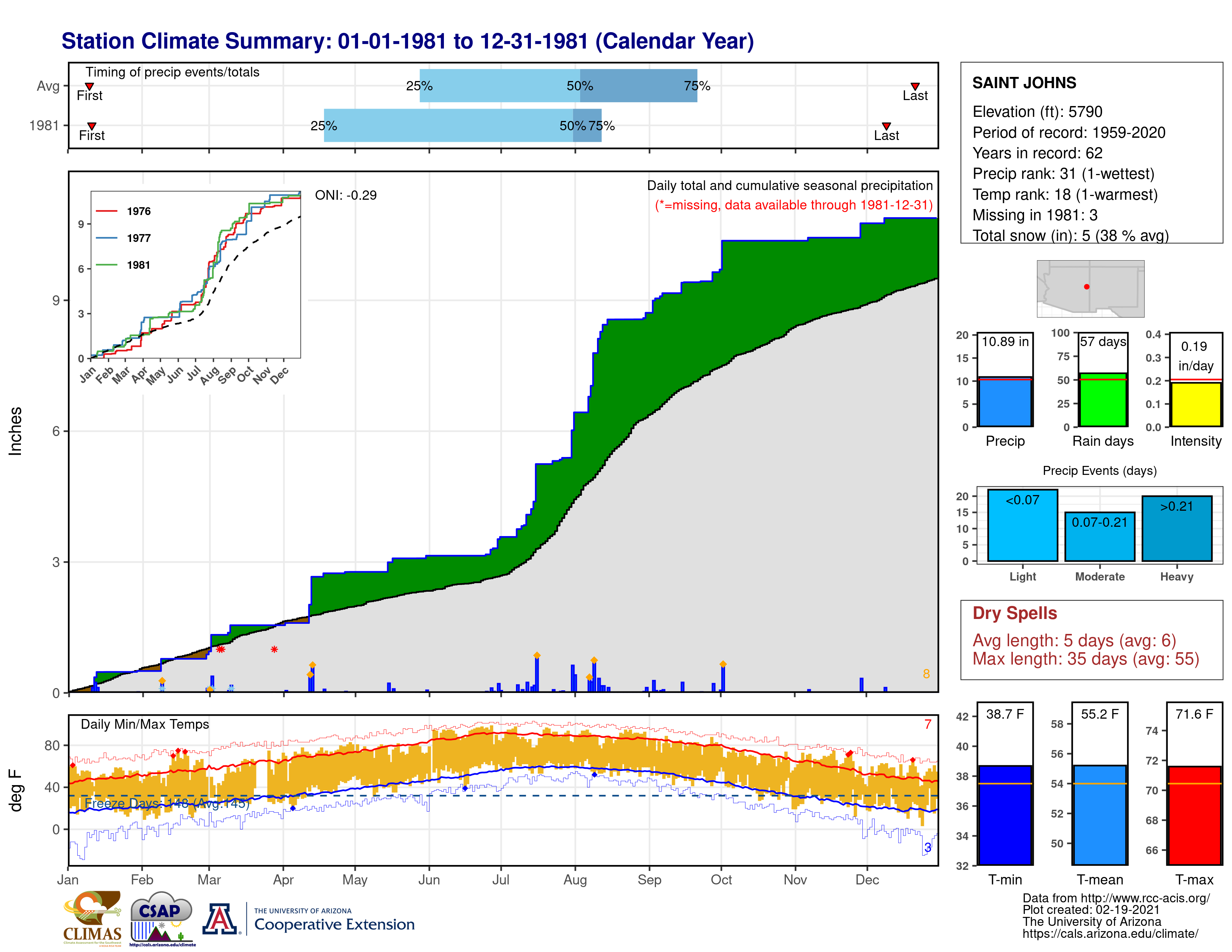Screen dimensions: 1232x952
Task: Click the orange diamond on October rain spike
Action: pyautogui.click(x=723, y=665)
